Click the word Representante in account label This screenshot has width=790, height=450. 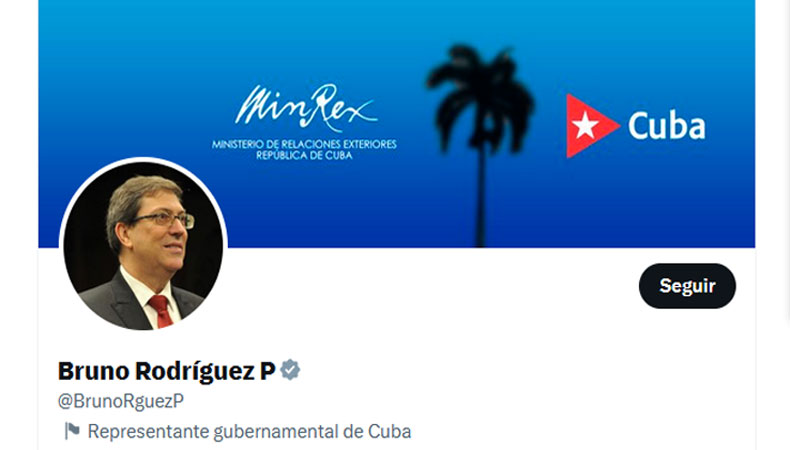[x=148, y=432]
